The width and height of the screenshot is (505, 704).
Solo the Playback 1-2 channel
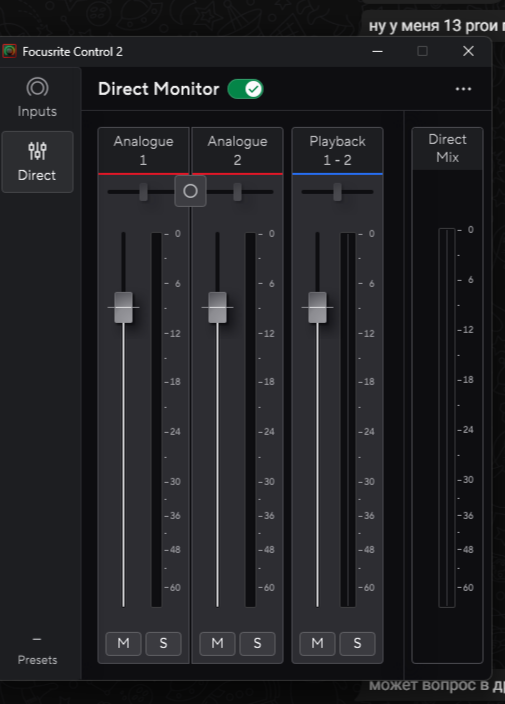357,643
